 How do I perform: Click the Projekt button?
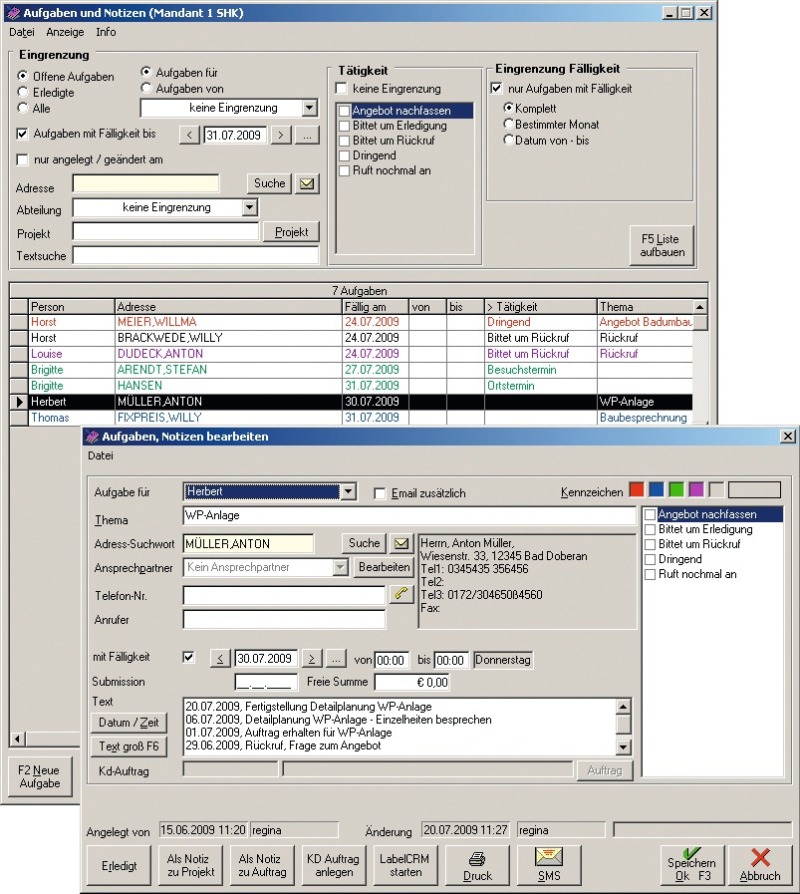(291, 232)
